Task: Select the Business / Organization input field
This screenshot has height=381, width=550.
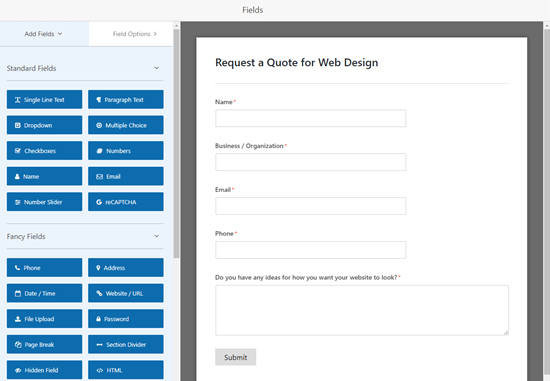Action: click(x=310, y=162)
